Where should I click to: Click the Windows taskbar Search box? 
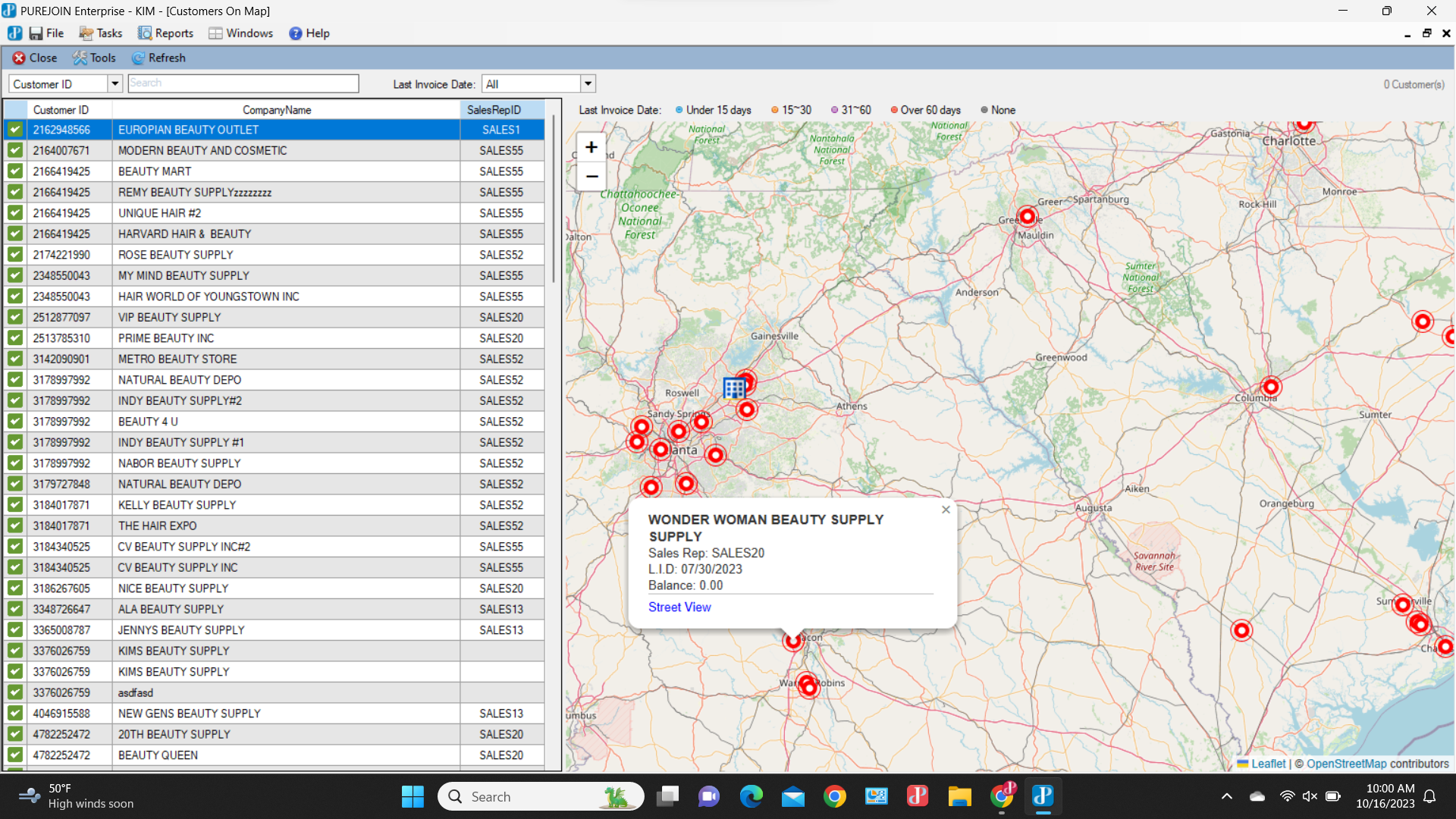pos(541,796)
